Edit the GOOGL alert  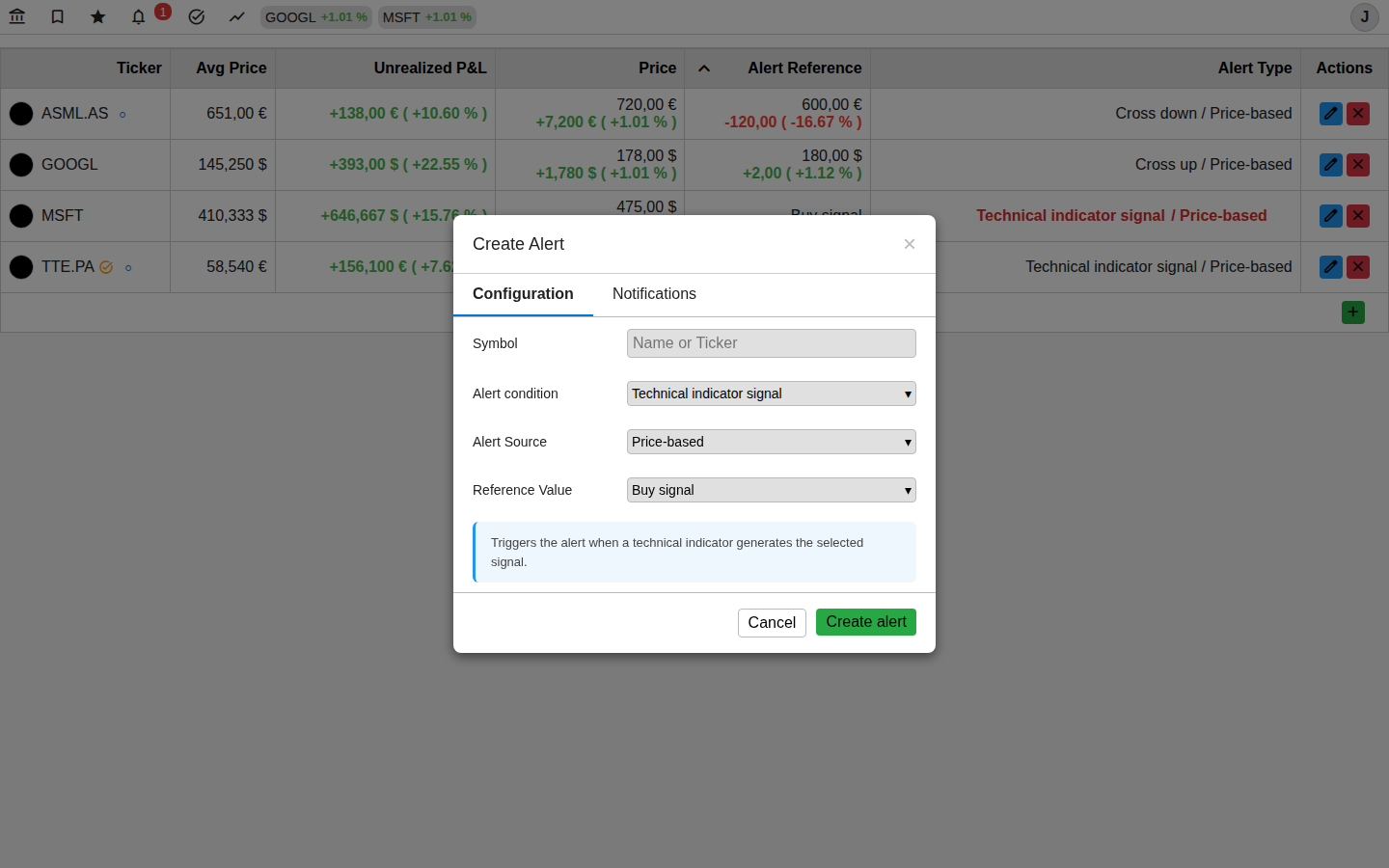[1331, 165]
